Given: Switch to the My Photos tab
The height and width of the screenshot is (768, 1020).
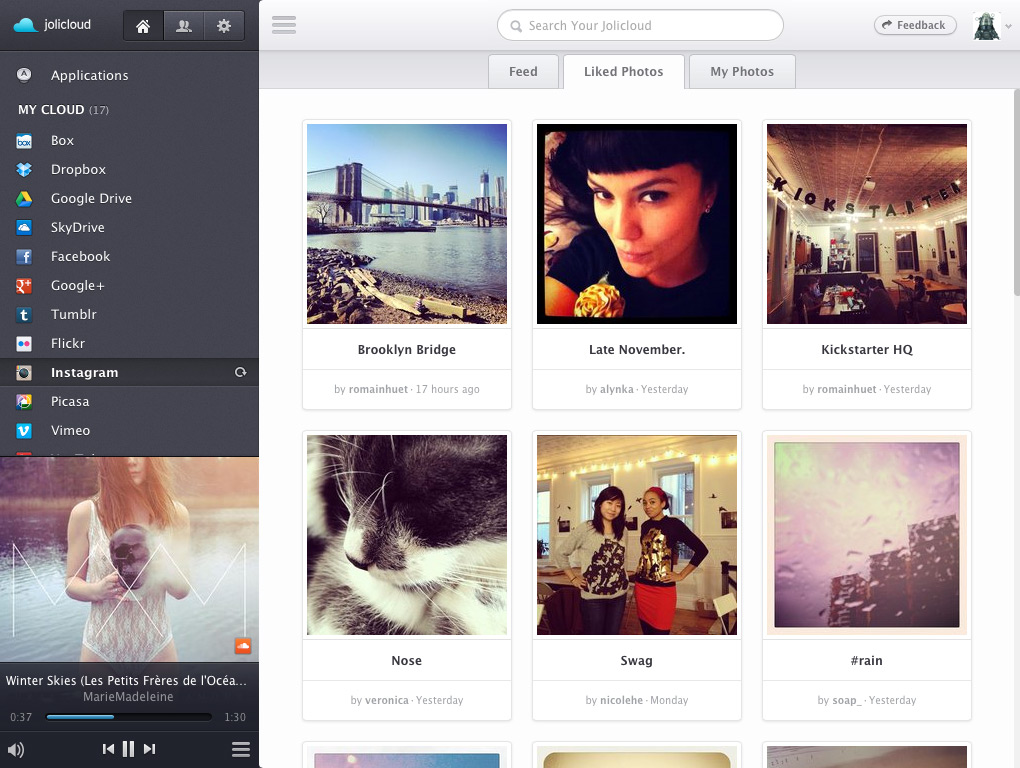Looking at the screenshot, I should click(x=741, y=71).
